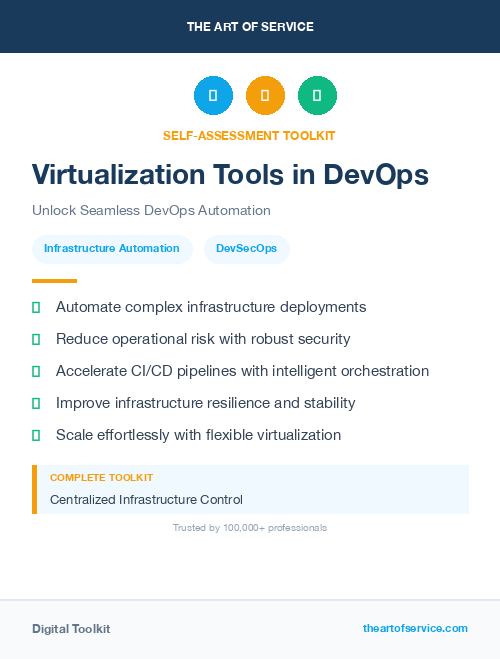Click Reduce operational risk with robust security
The image size is (500, 659).
pyautogui.click(x=203, y=339)
